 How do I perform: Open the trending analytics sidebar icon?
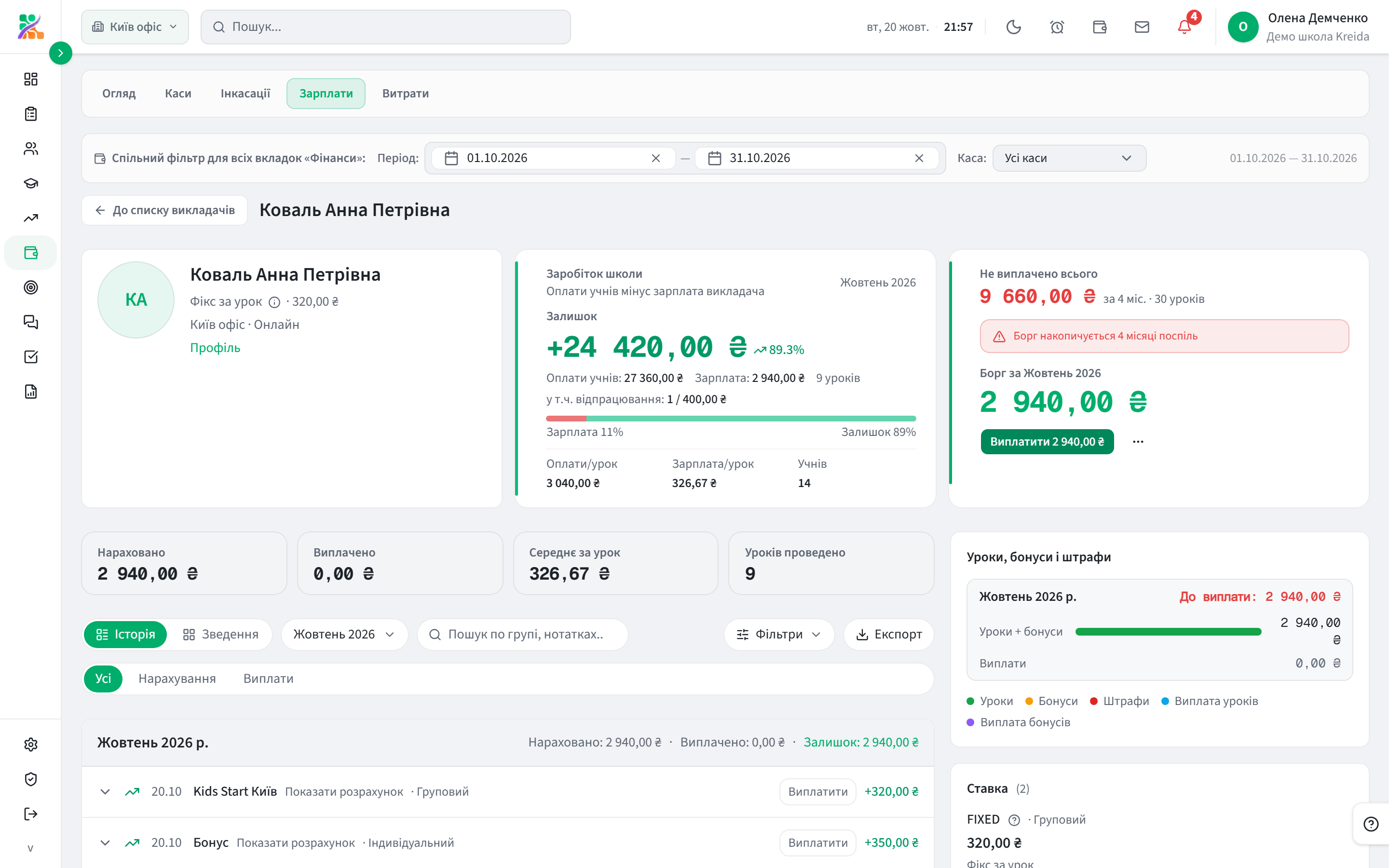(x=31, y=218)
